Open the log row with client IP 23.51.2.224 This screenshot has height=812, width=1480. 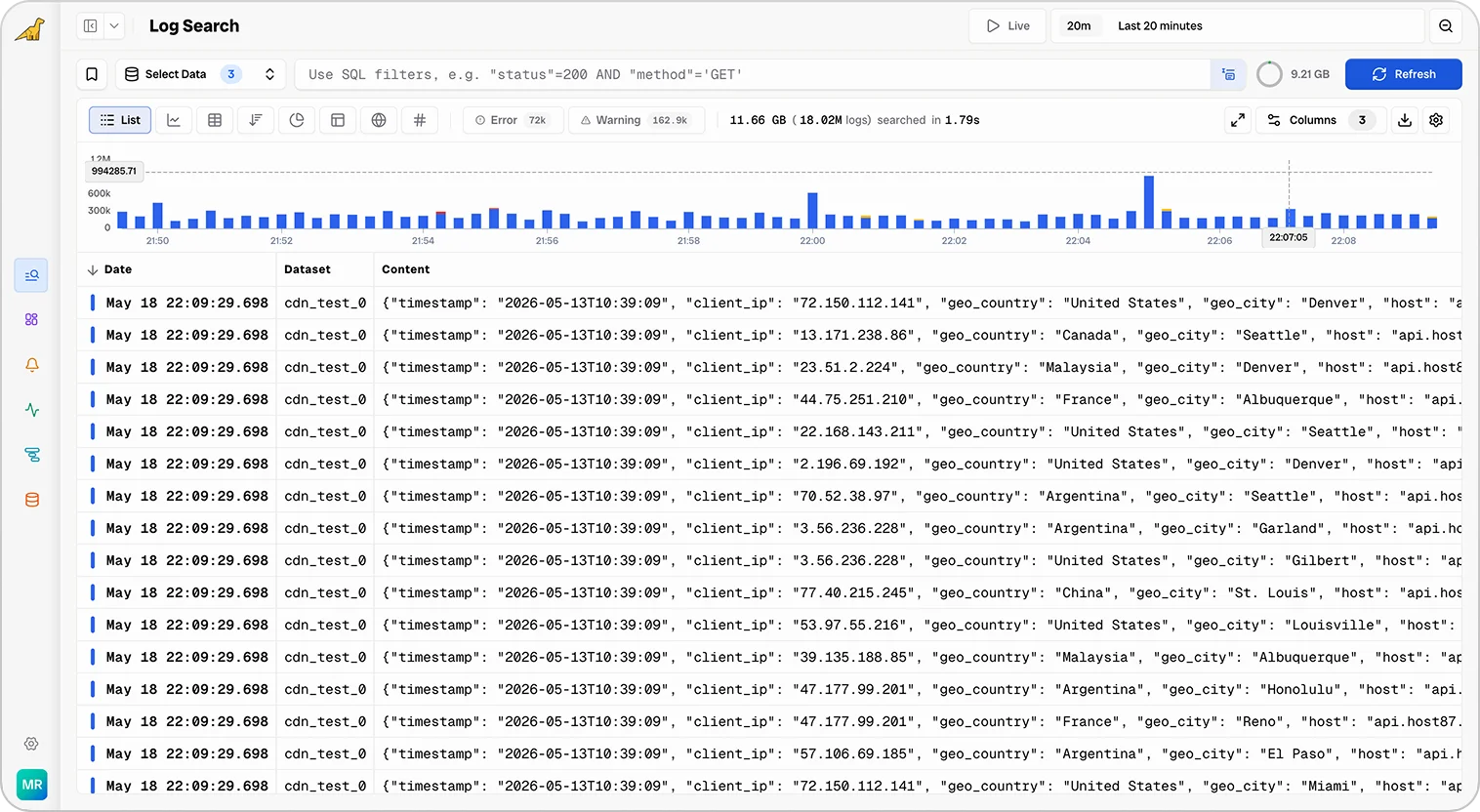point(769,367)
